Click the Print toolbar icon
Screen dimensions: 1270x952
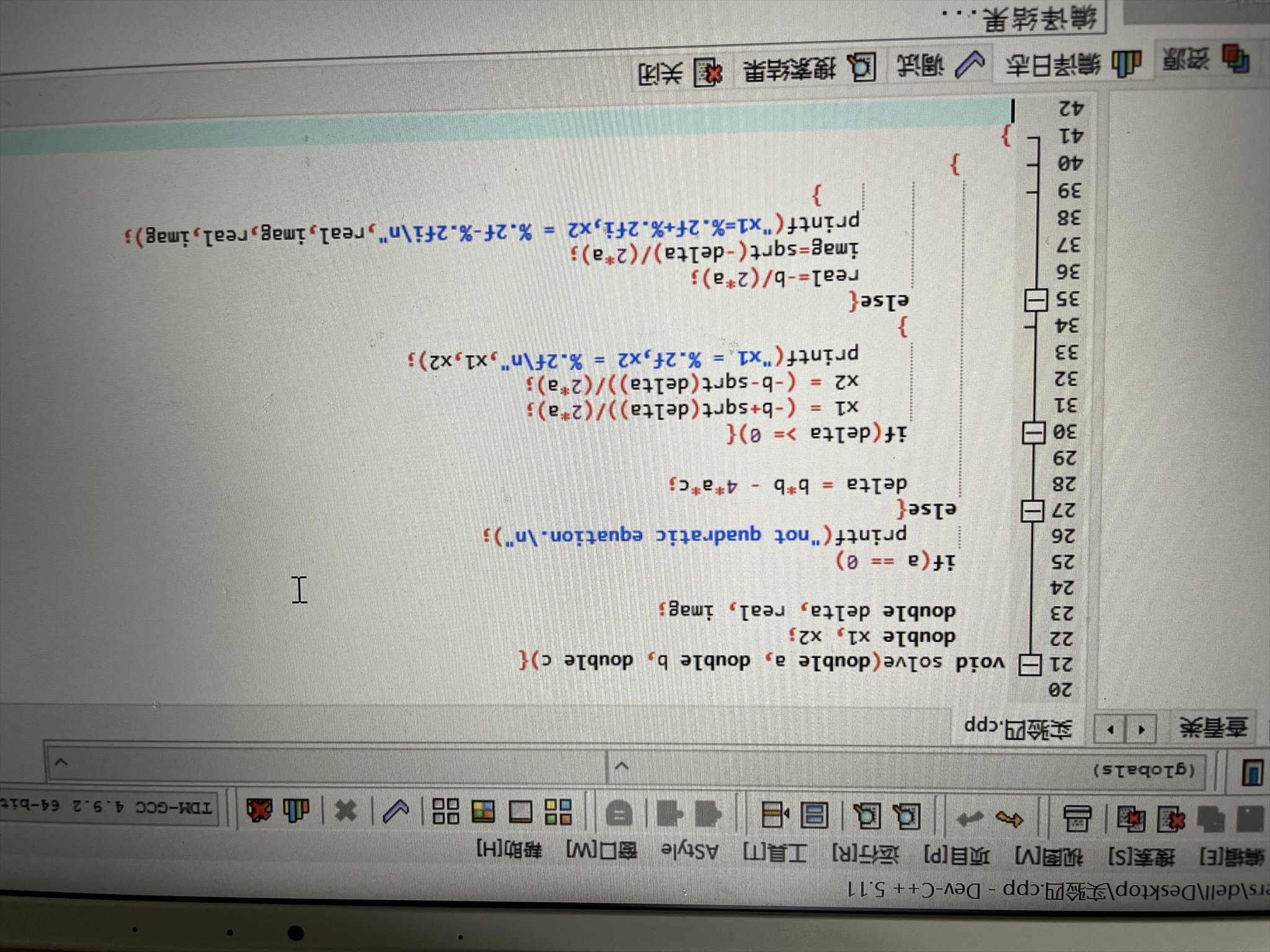(1078, 819)
